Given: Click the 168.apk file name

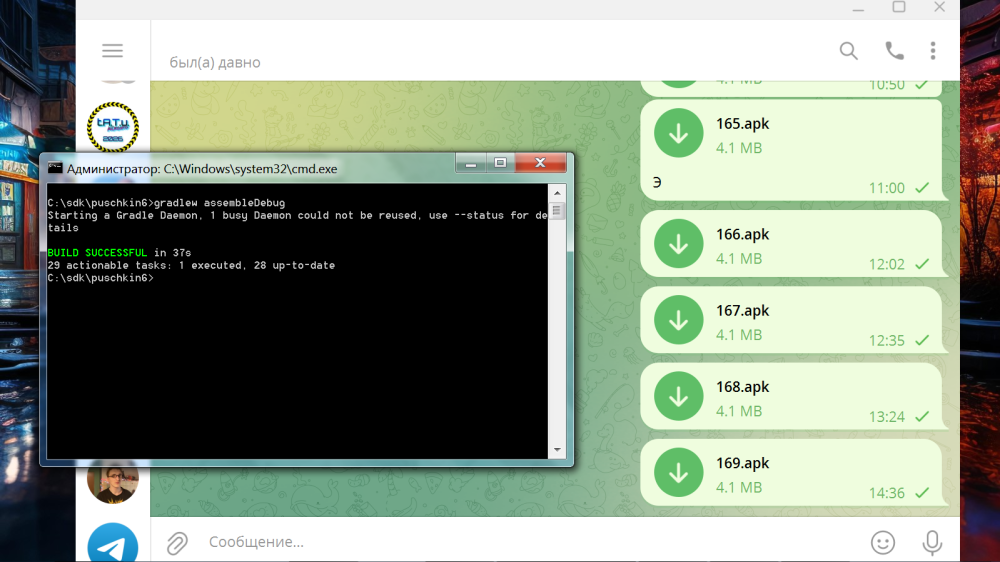Looking at the screenshot, I should (x=742, y=387).
